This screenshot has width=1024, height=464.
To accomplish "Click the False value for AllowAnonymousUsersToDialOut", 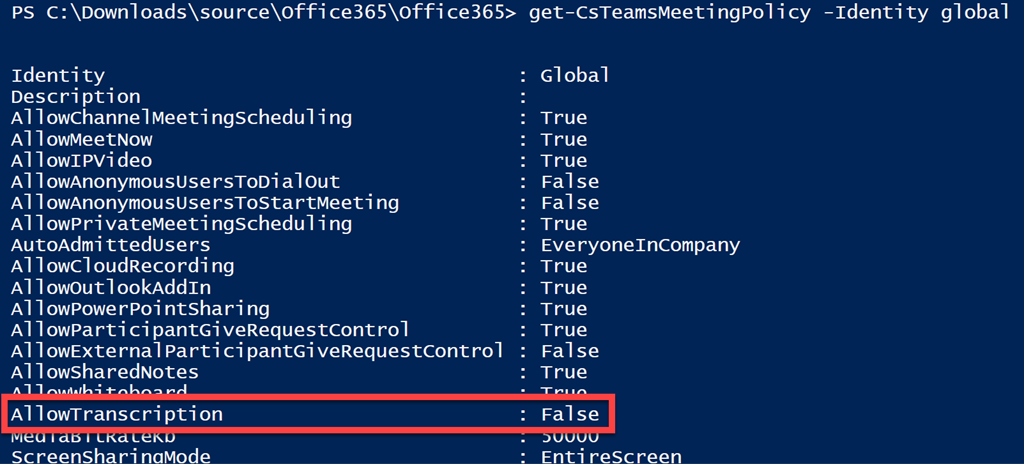I will pos(569,182).
